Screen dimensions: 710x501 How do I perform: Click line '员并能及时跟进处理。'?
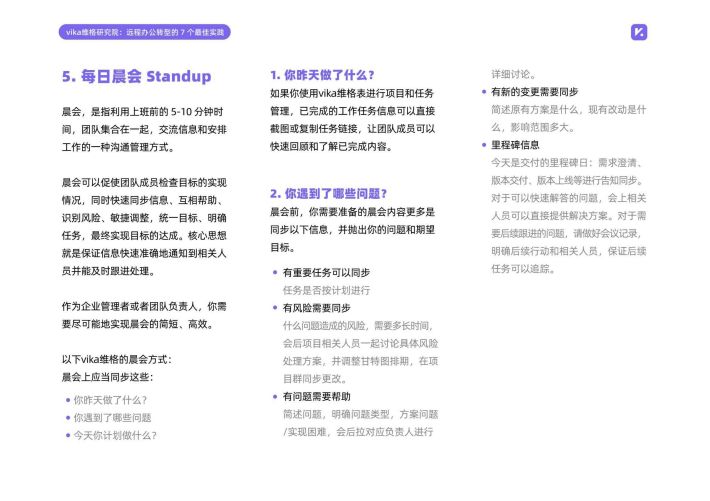point(109,271)
